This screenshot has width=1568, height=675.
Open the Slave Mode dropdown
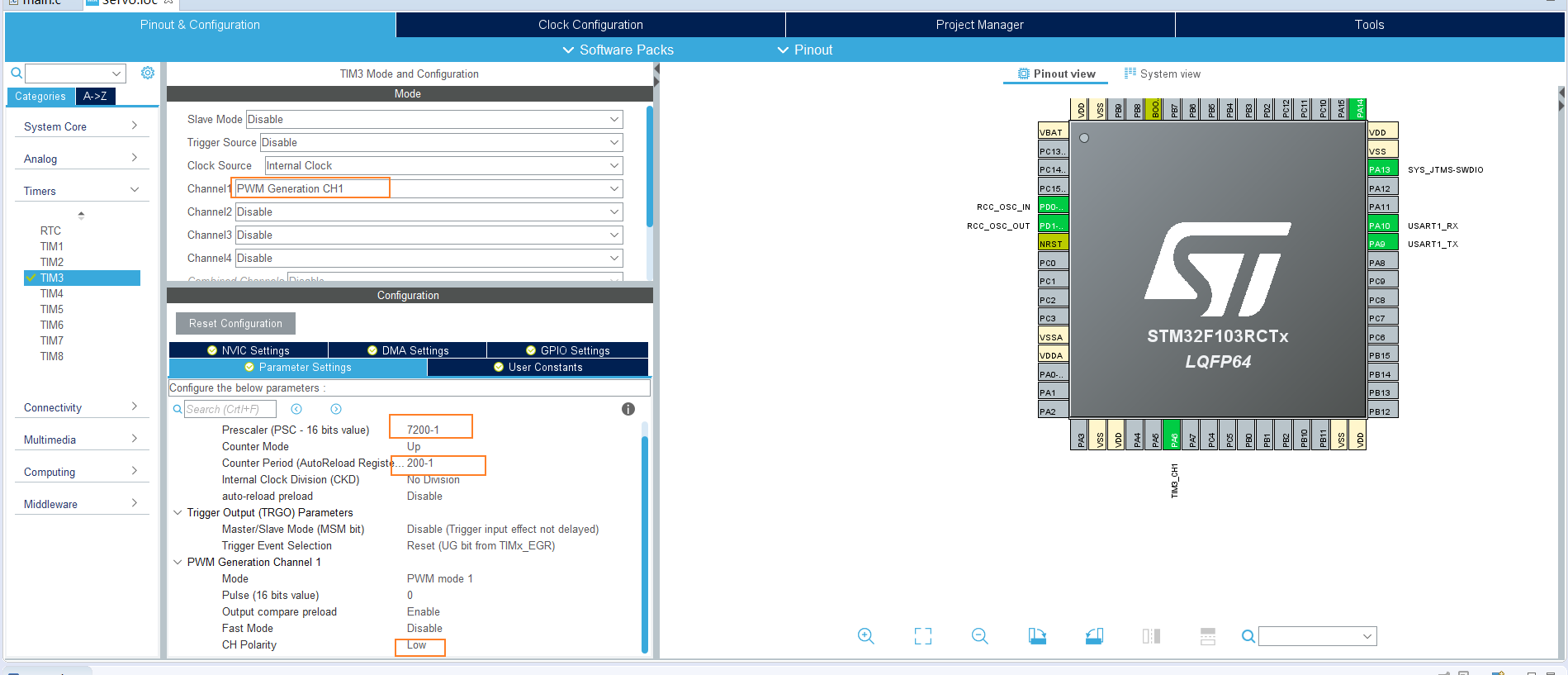434,119
